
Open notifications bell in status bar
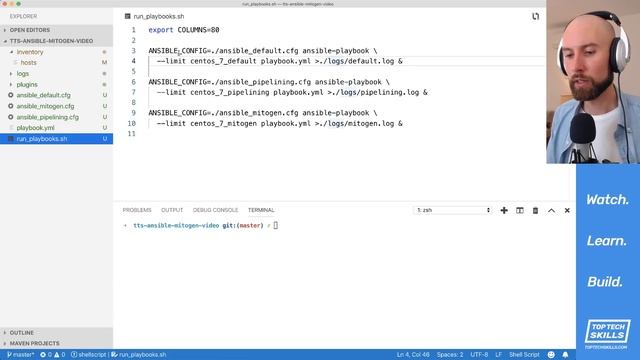(565, 355)
